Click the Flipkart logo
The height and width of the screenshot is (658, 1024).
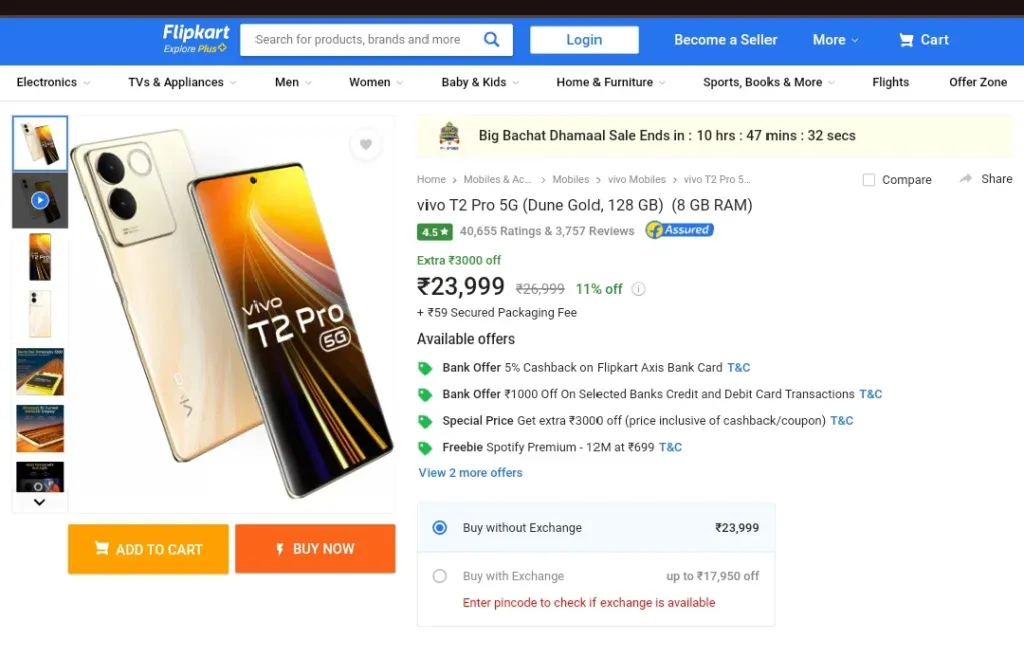point(195,39)
